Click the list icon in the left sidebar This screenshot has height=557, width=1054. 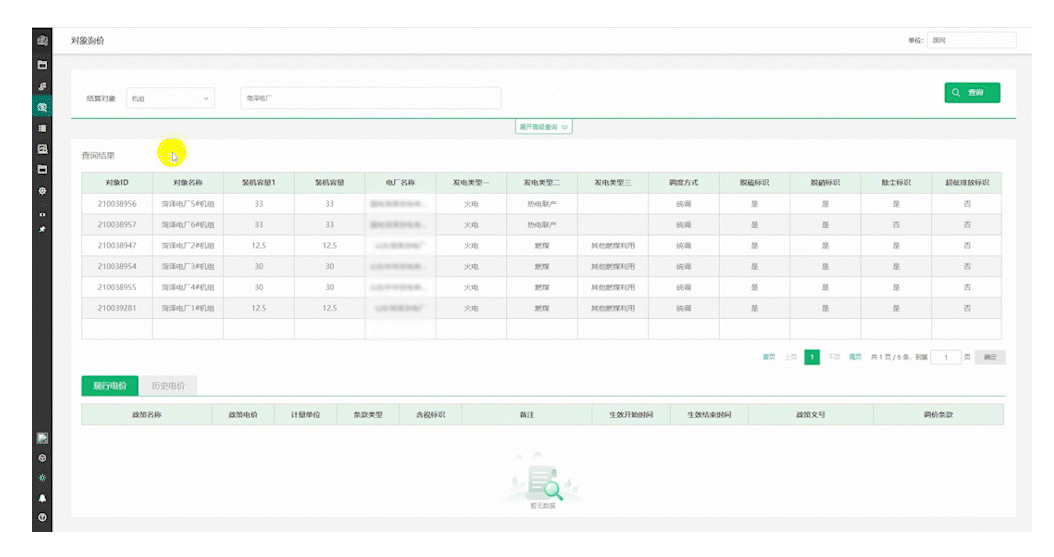pyautogui.click(x=42, y=128)
